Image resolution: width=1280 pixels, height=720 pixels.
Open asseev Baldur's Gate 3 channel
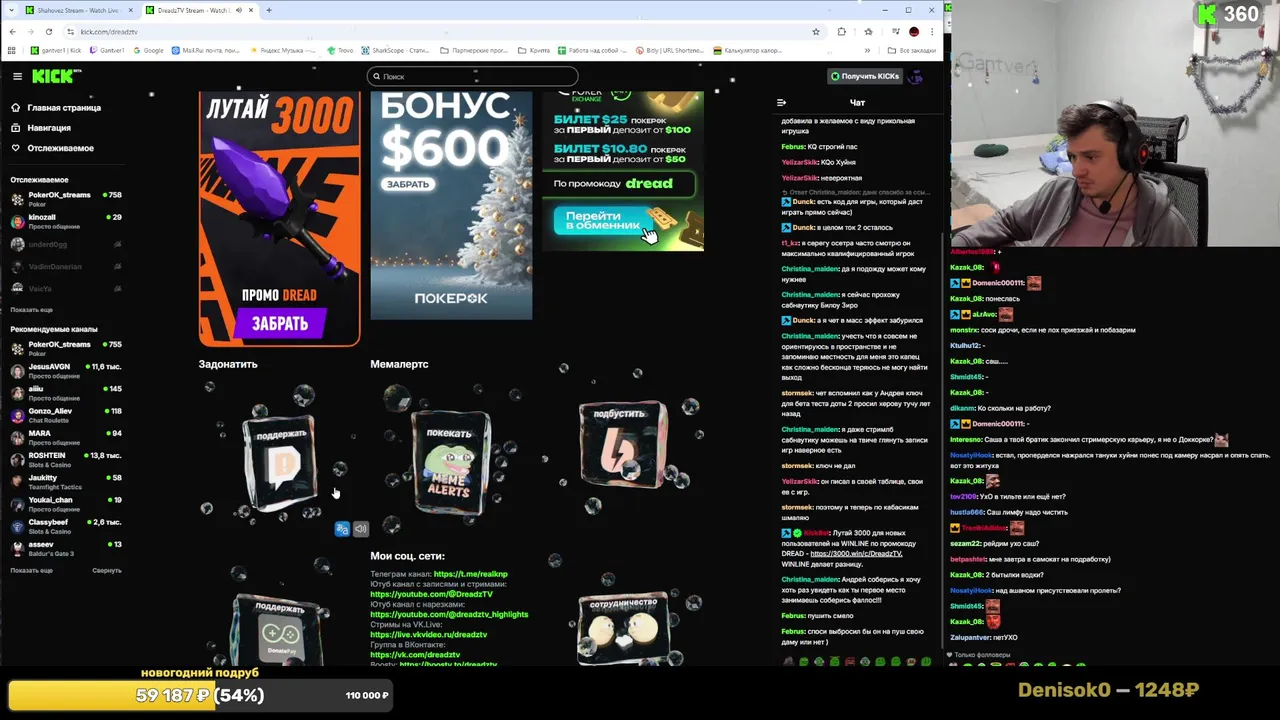pos(66,548)
